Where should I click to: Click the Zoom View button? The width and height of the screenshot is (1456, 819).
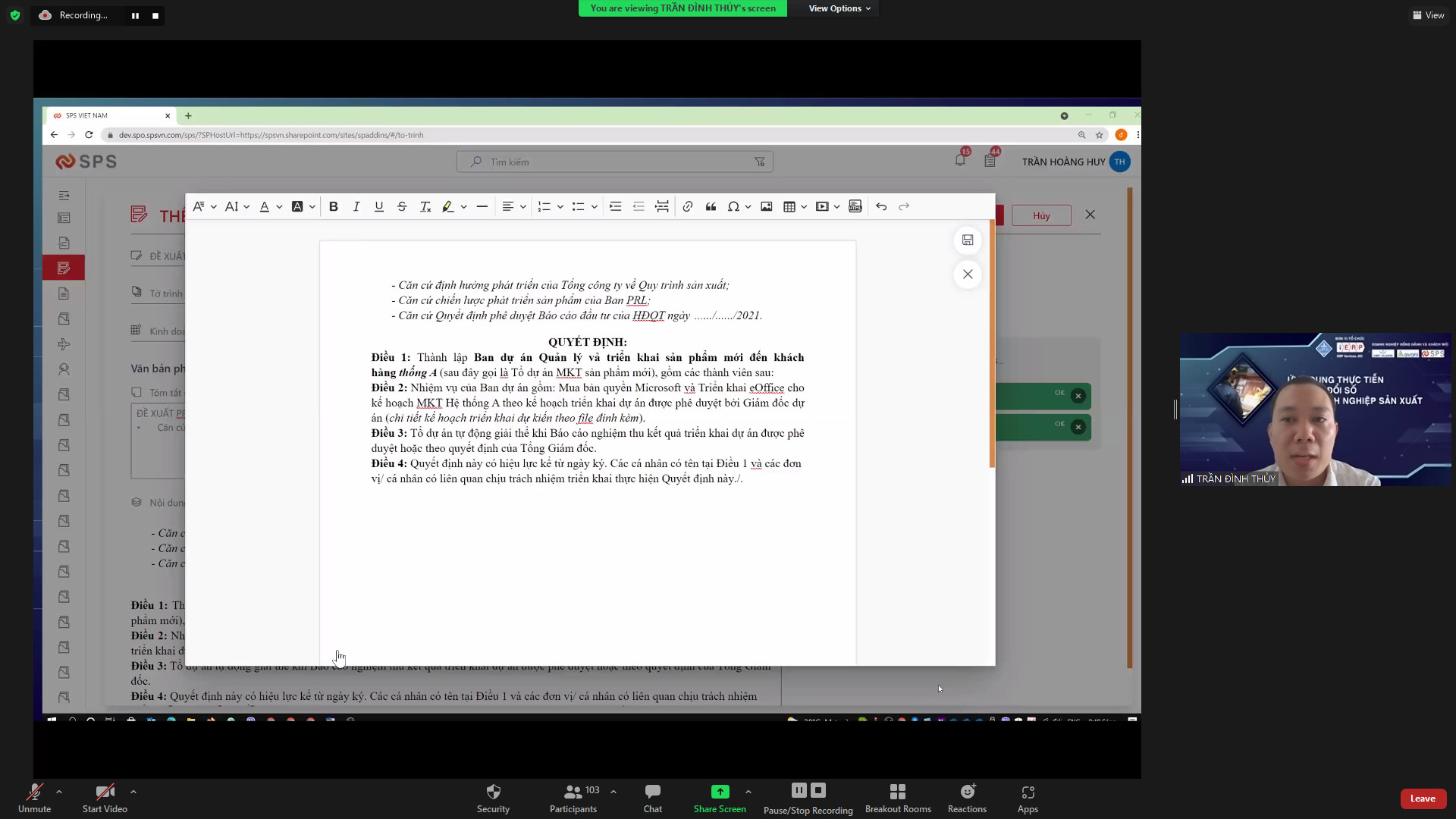1428,15
